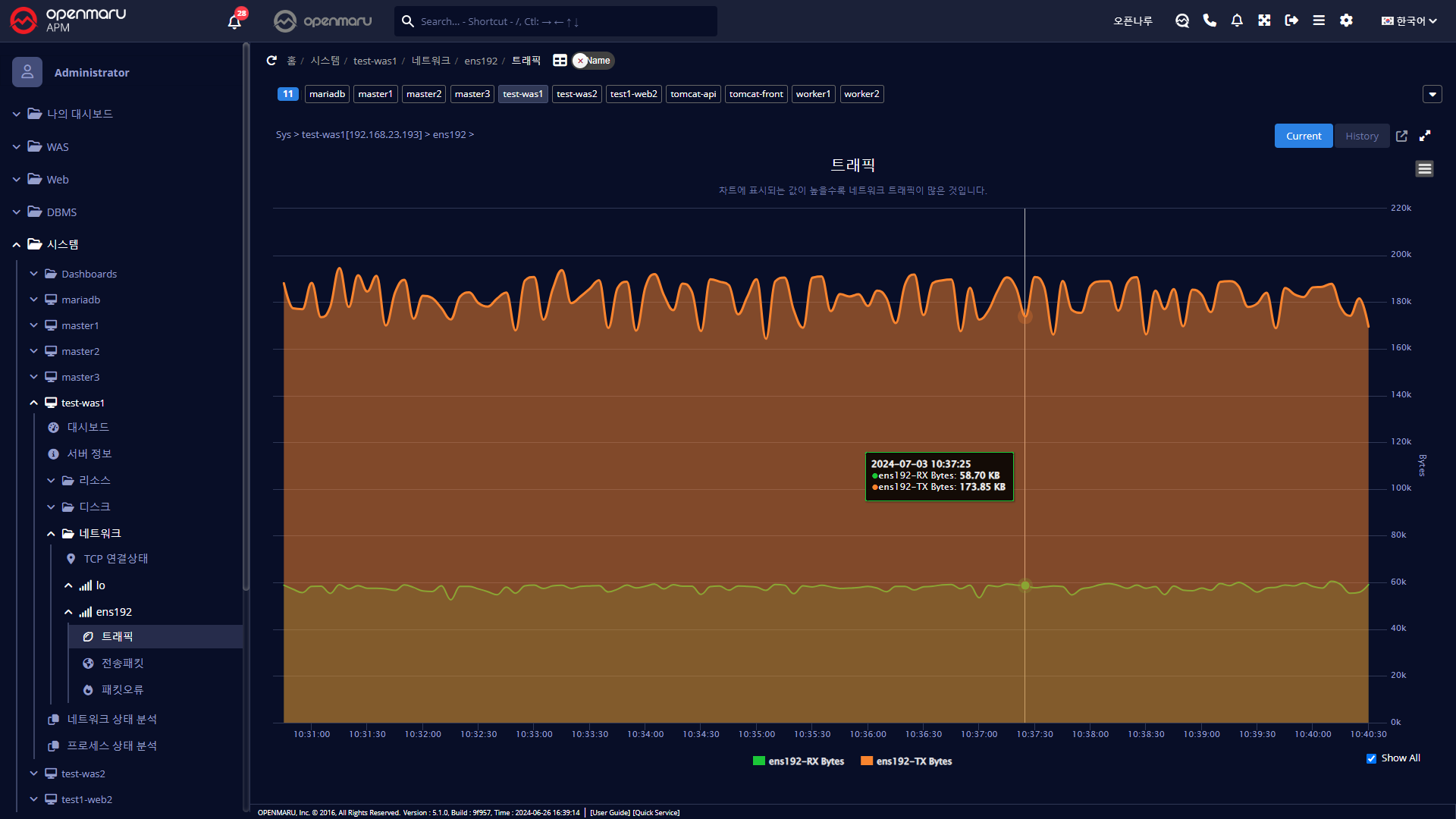Uncheck the Show All checkbox

(1371, 758)
